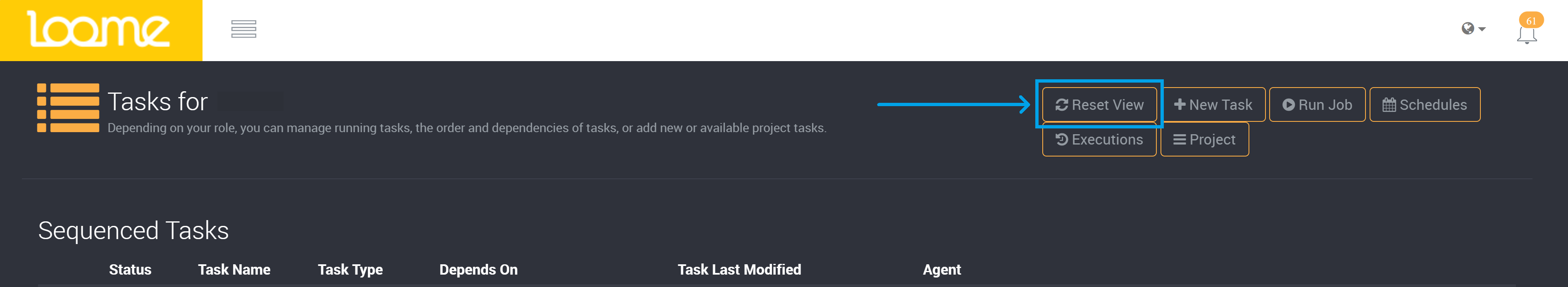Sort by Task Last Modified column
The image size is (1568, 287).
(739, 269)
